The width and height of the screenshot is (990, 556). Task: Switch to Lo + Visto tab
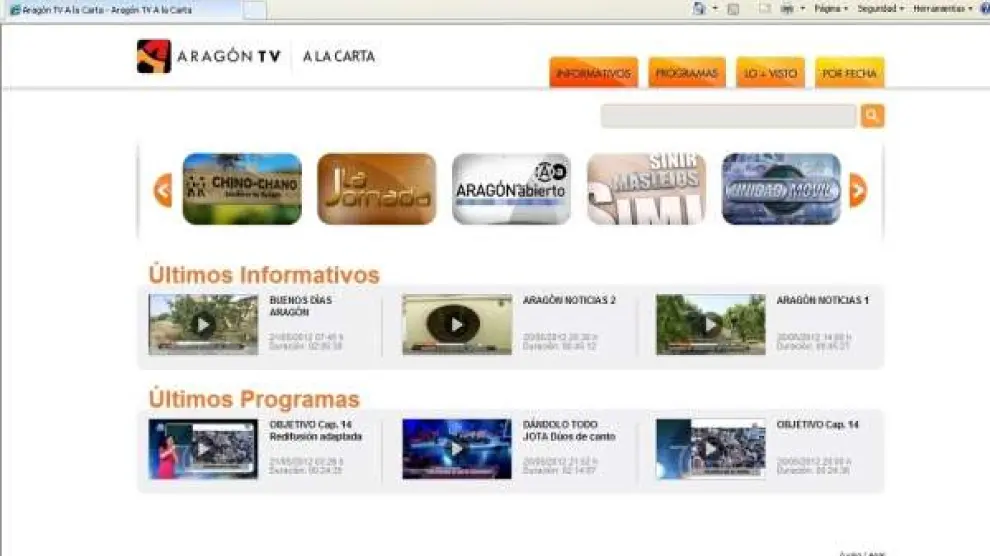click(770, 73)
